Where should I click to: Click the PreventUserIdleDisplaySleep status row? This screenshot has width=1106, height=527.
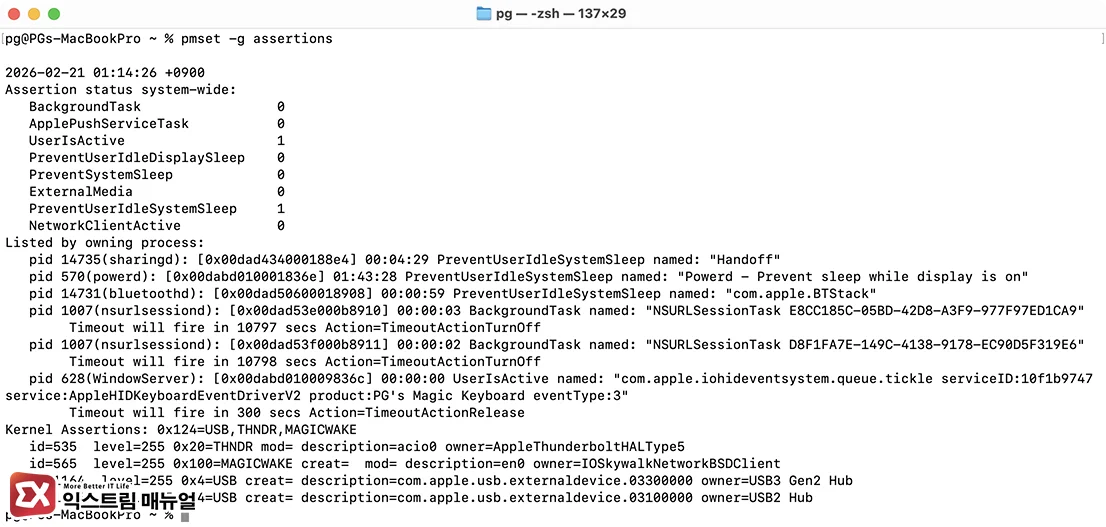coord(156,157)
